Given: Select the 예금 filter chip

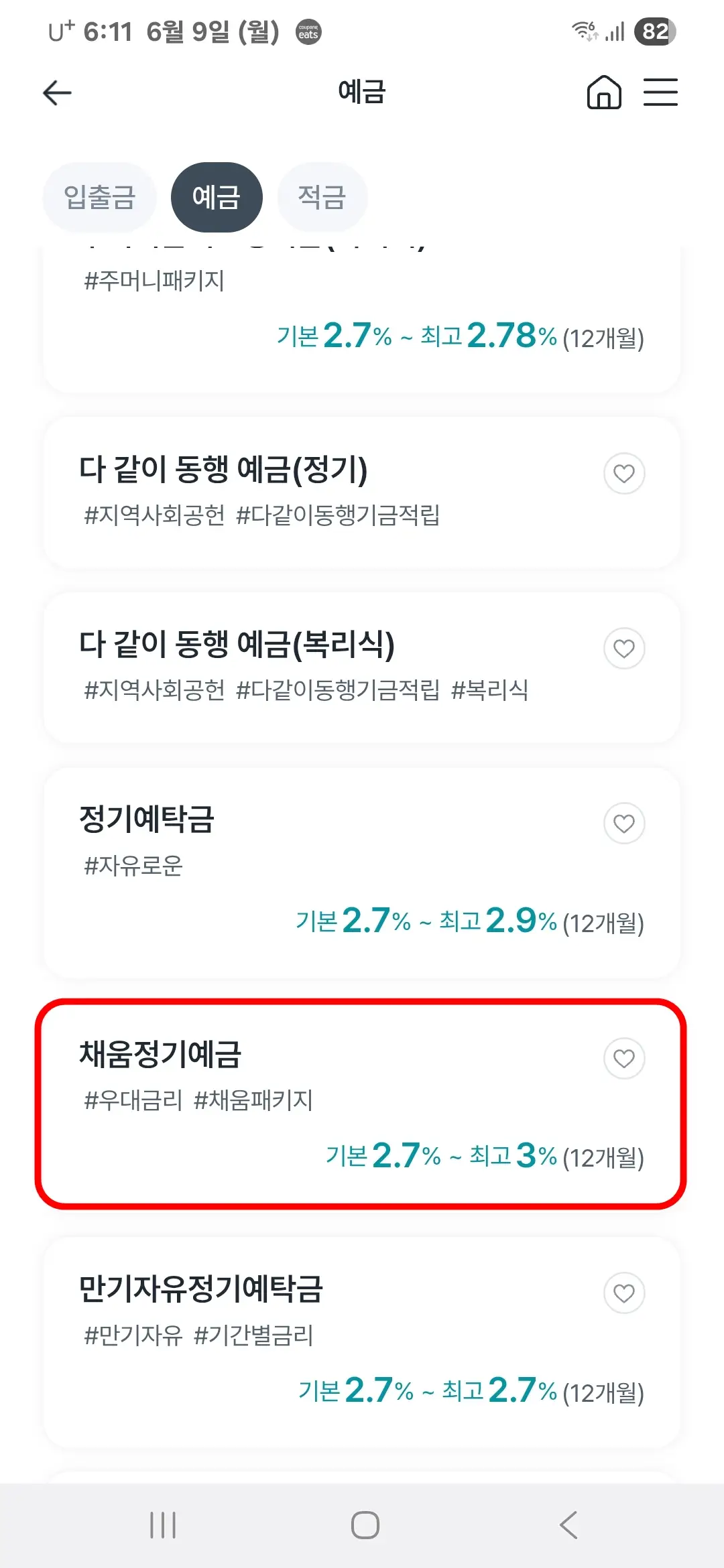Looking at the screenshot, I should [217, 196].
